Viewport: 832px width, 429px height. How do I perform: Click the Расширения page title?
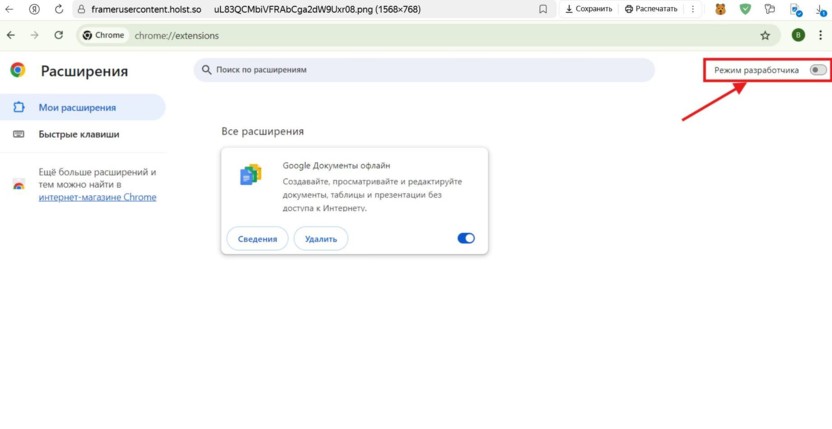click(84, 71)
